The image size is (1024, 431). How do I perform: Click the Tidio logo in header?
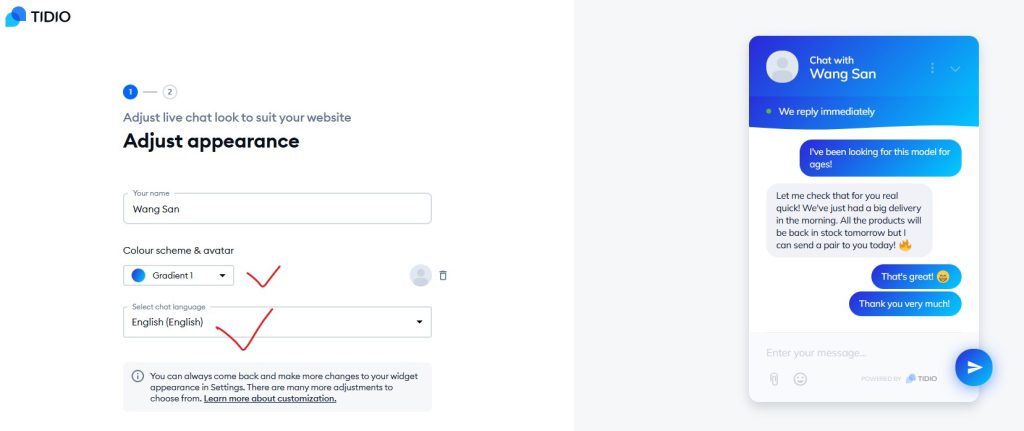37,17
